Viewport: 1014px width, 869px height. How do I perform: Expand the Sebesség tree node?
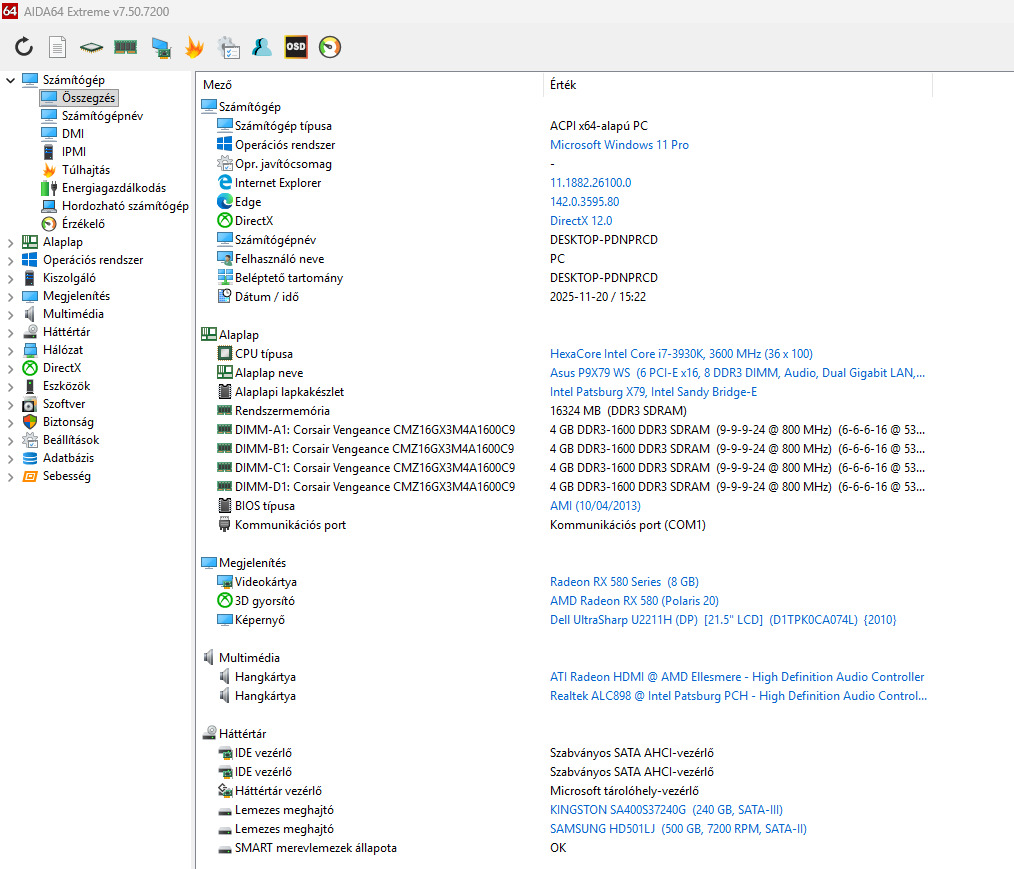[x=10, y=477]
